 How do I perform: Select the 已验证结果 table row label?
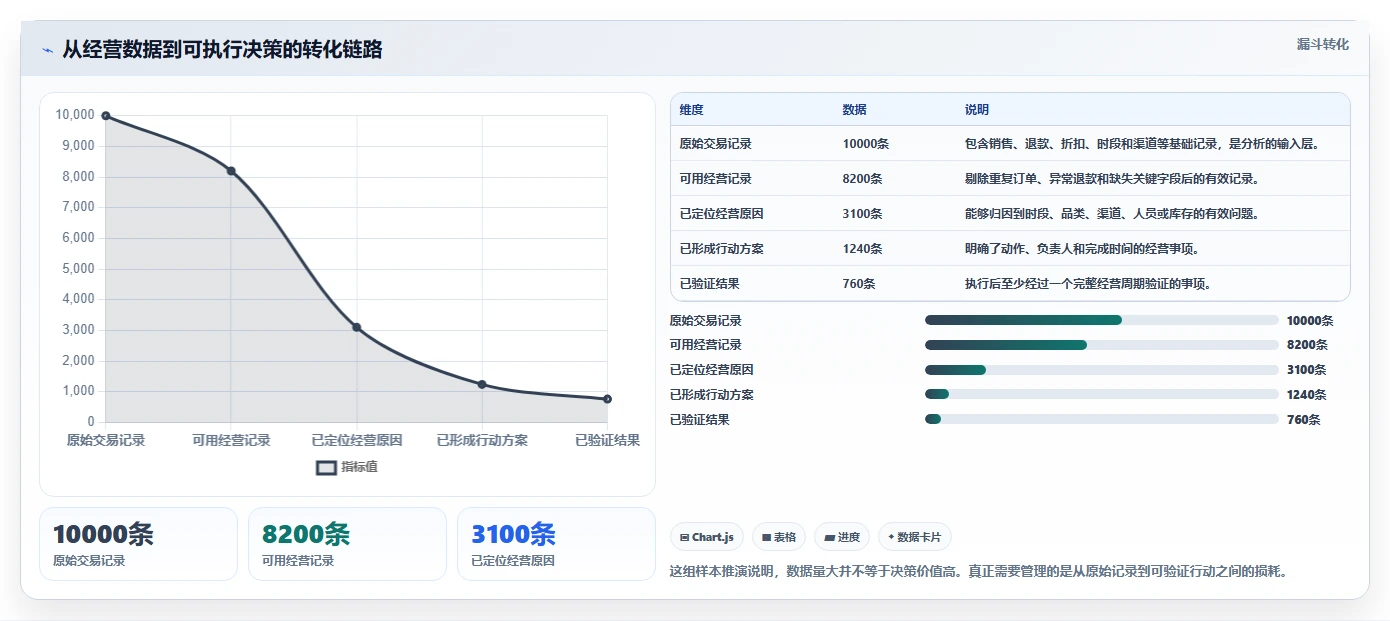(x=709, y=284)
